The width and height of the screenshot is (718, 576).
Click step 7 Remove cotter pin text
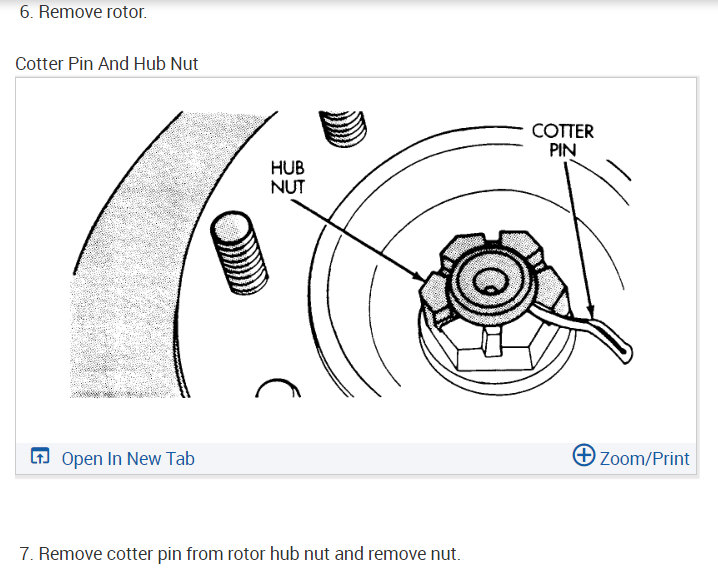(240, 554)
